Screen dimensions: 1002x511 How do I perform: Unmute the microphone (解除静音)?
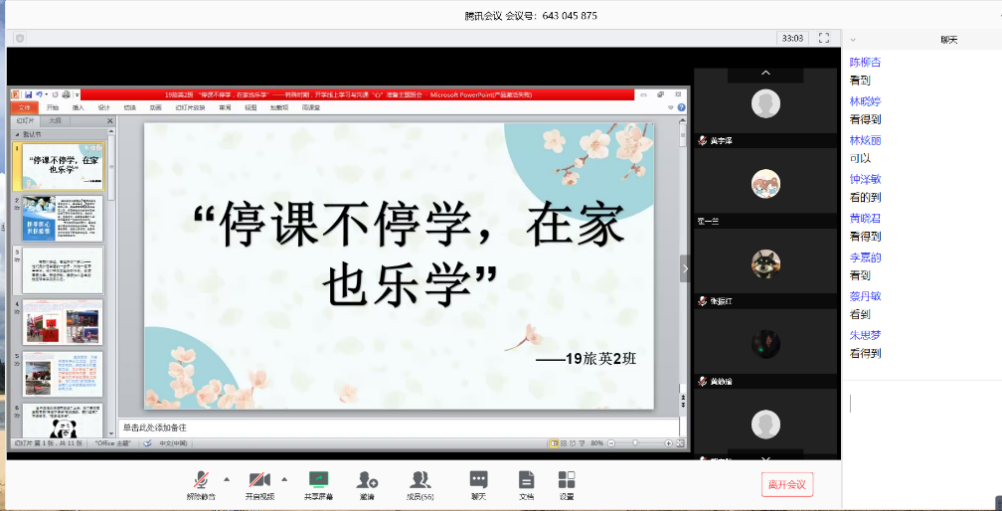coord(201,481)
